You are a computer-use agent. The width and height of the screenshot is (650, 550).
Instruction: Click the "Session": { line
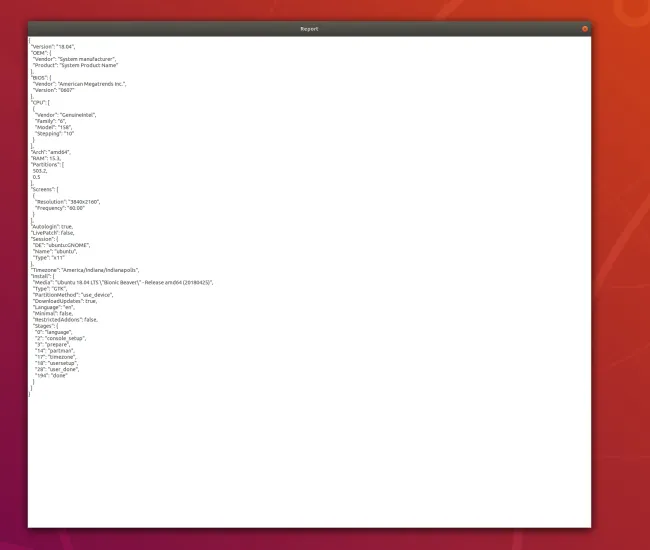click(45, 240)
